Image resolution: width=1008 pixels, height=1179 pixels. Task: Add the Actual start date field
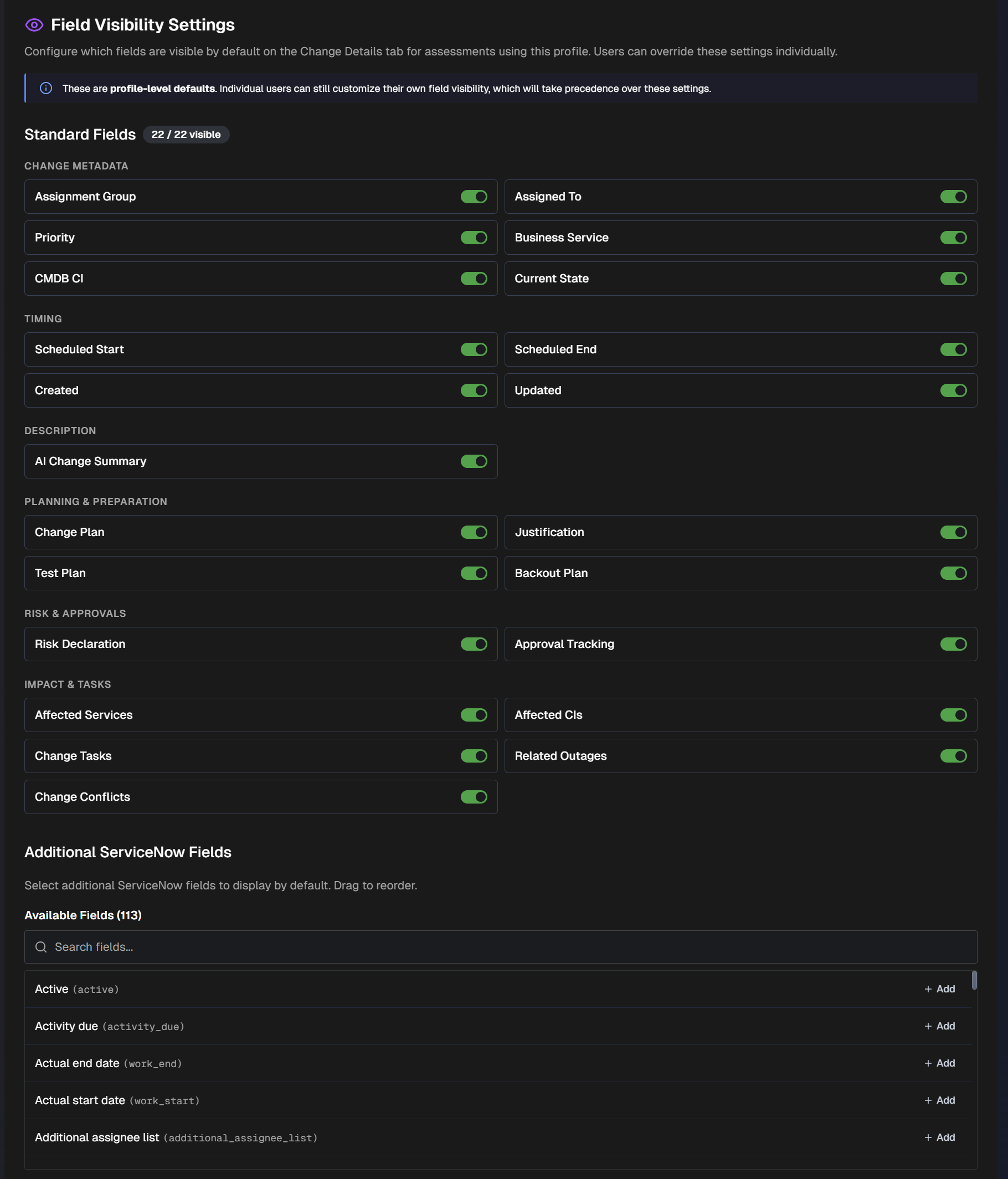(x=939, y=1100)
